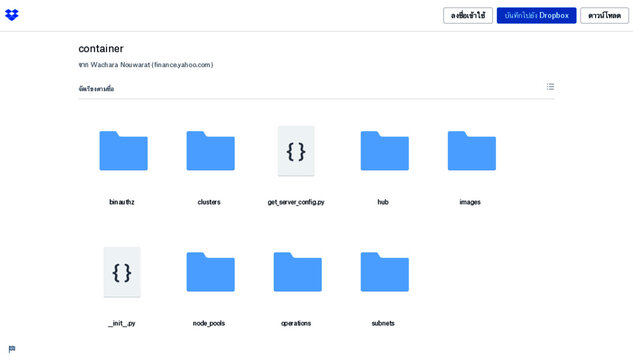
Task: Click the __init__.py file name
Action: point(122,323)
